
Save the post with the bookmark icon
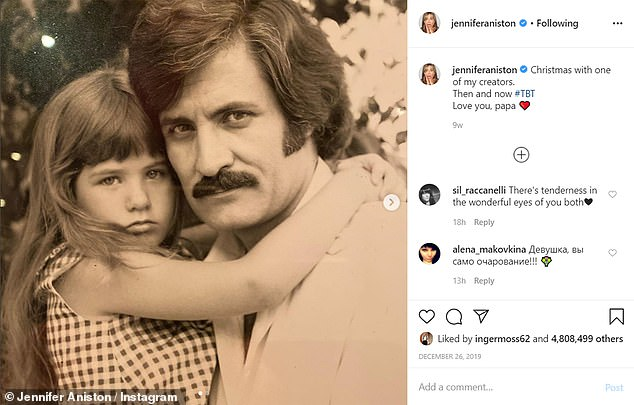point(616,317)
